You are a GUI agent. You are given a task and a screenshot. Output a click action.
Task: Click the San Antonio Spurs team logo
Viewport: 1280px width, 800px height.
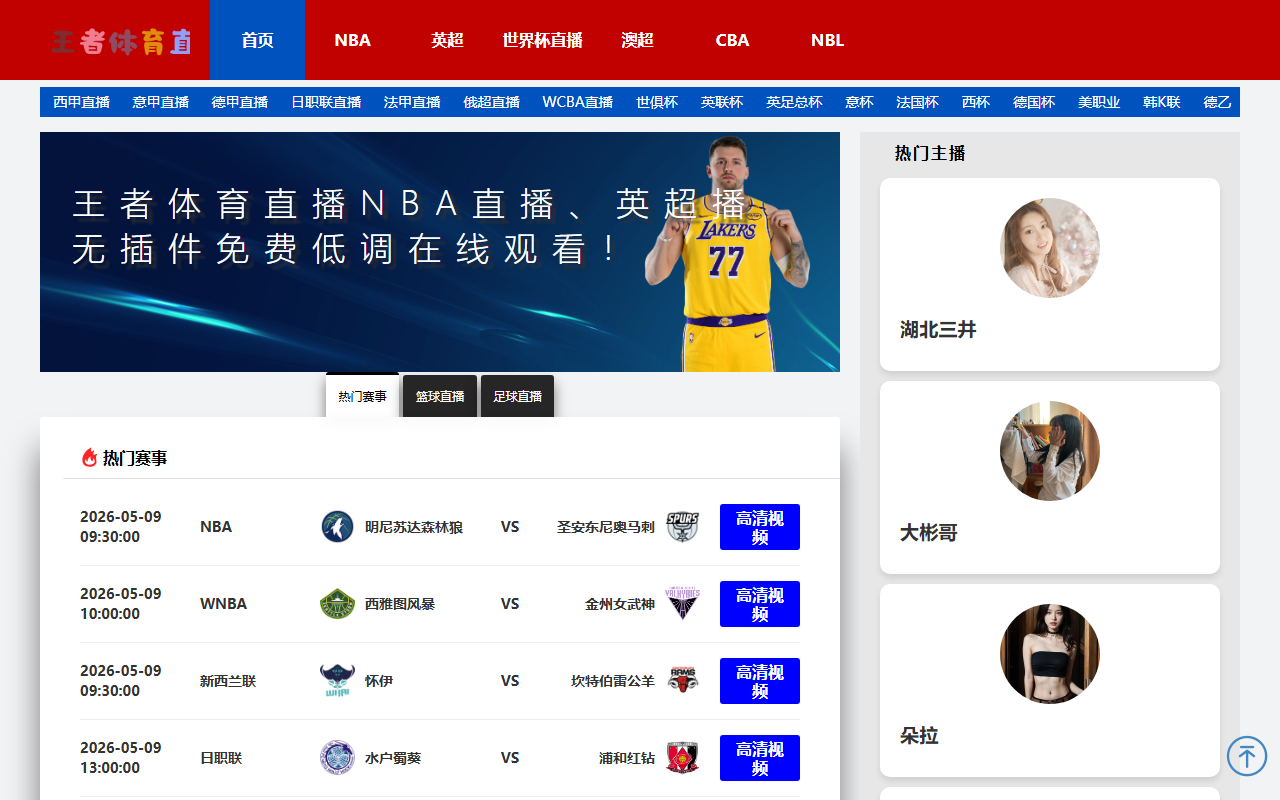683,527
